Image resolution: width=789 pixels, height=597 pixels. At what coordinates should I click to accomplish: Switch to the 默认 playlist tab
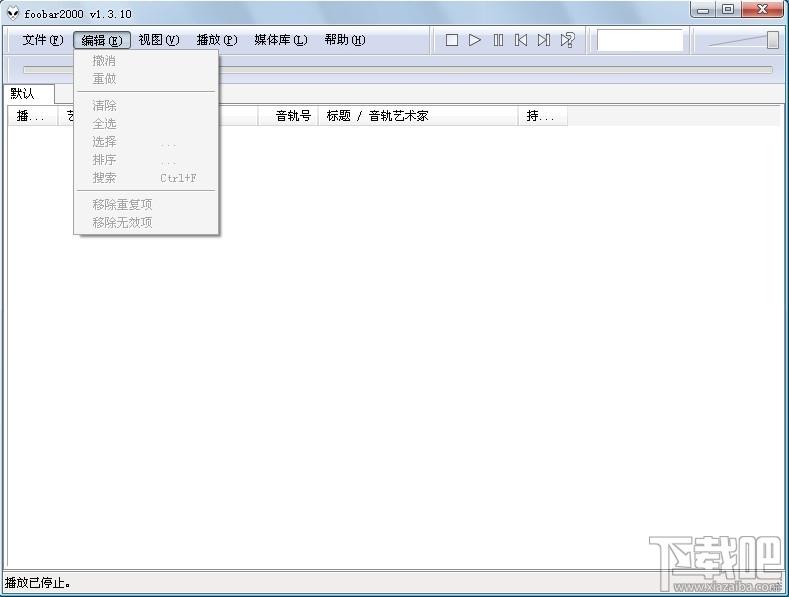click(28, 94)
